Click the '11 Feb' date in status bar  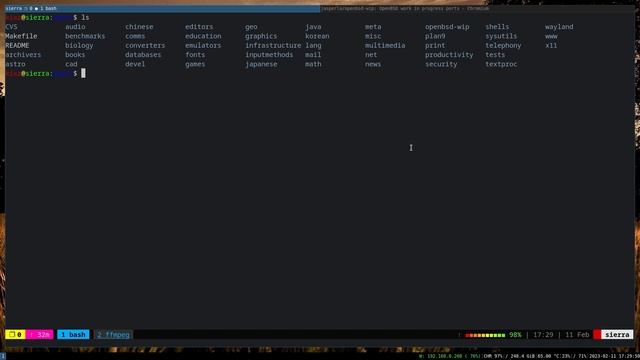577,335
